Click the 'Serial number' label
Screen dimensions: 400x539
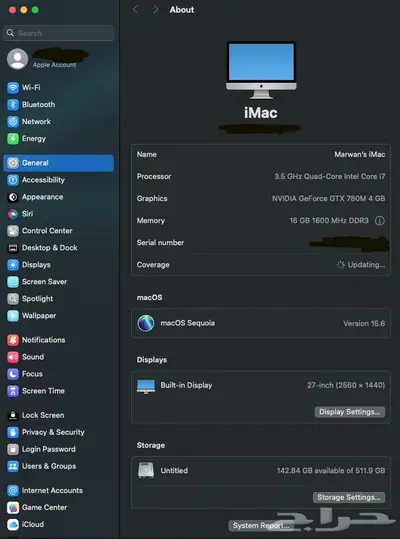point(160,243)
